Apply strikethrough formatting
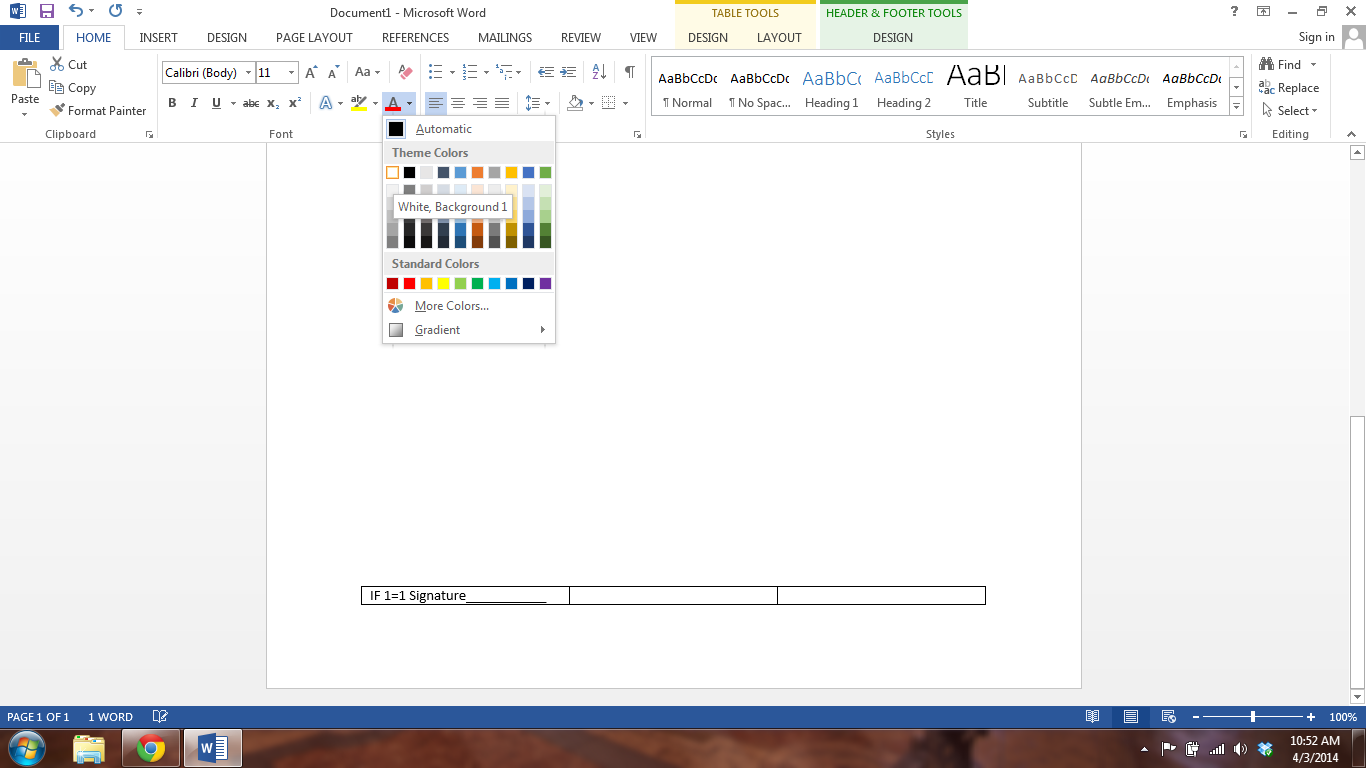Viewport: 1366px width, 768px height. pyautogui.click(x=251, y=103)
